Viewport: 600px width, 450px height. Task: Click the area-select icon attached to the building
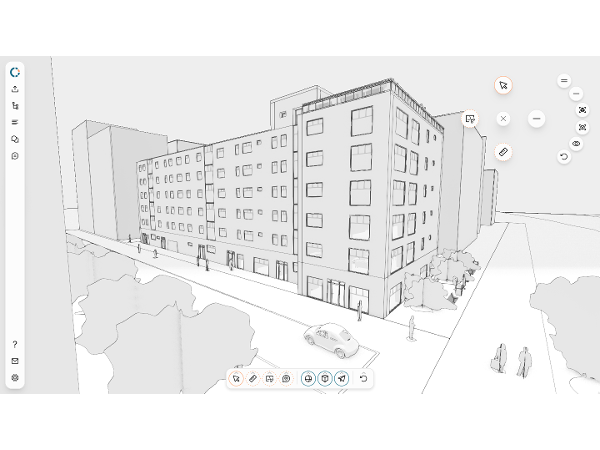tap(470, 119)
